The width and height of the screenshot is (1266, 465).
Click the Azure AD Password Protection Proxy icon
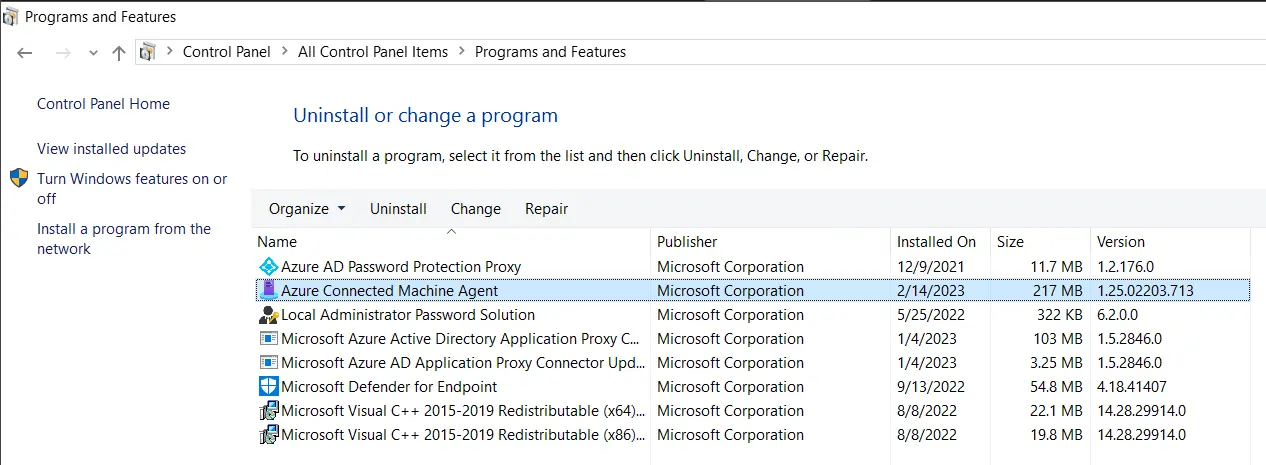coord(268,267)
